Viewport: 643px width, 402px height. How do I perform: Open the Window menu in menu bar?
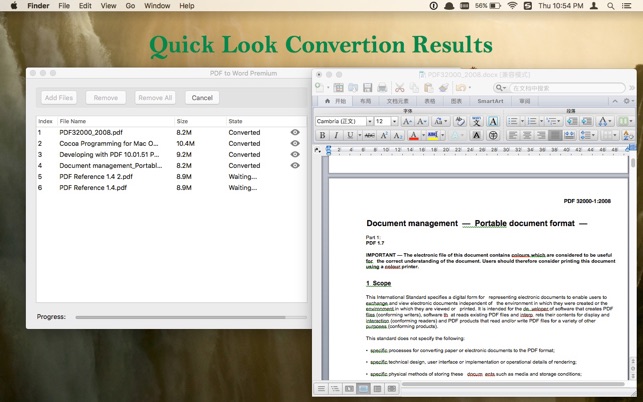(157, 6)
